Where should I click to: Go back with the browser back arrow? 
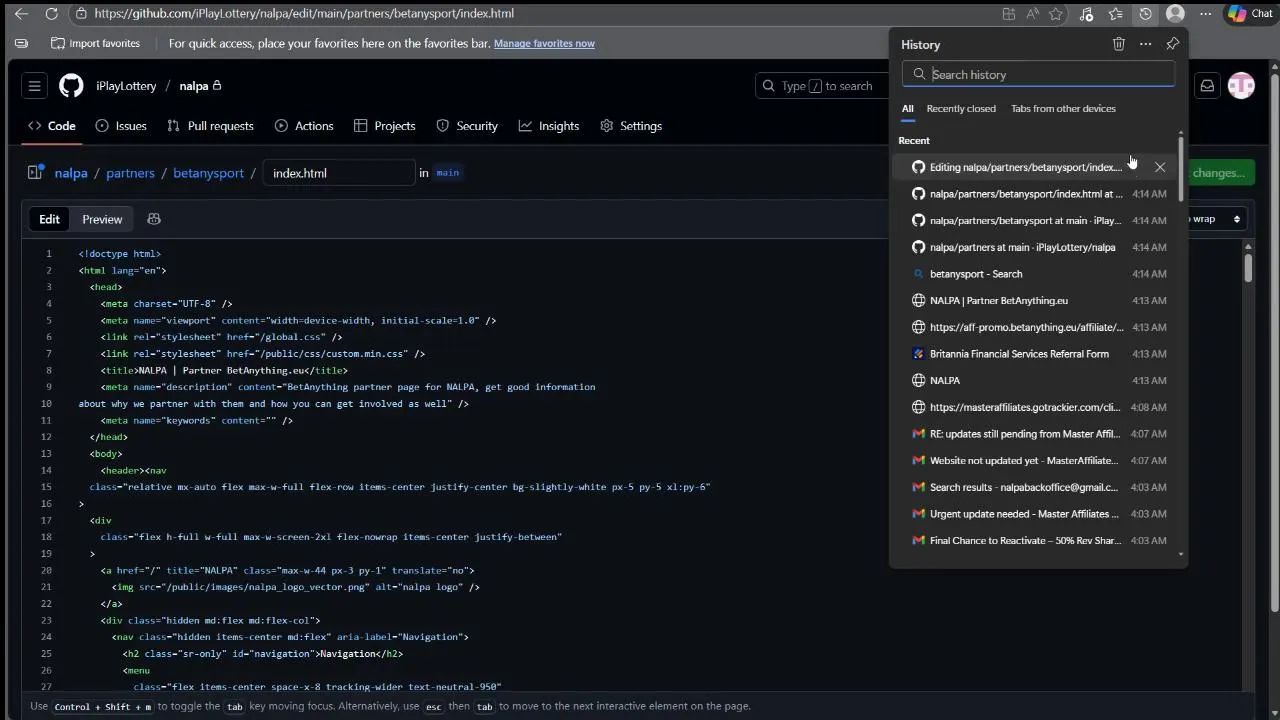point(21,14)
